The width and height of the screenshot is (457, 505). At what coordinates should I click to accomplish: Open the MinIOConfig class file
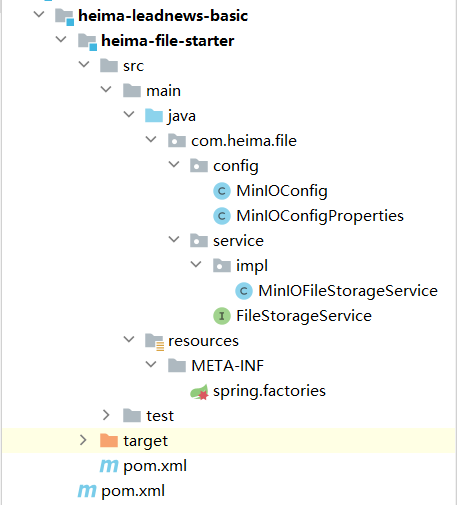point(282,192)
